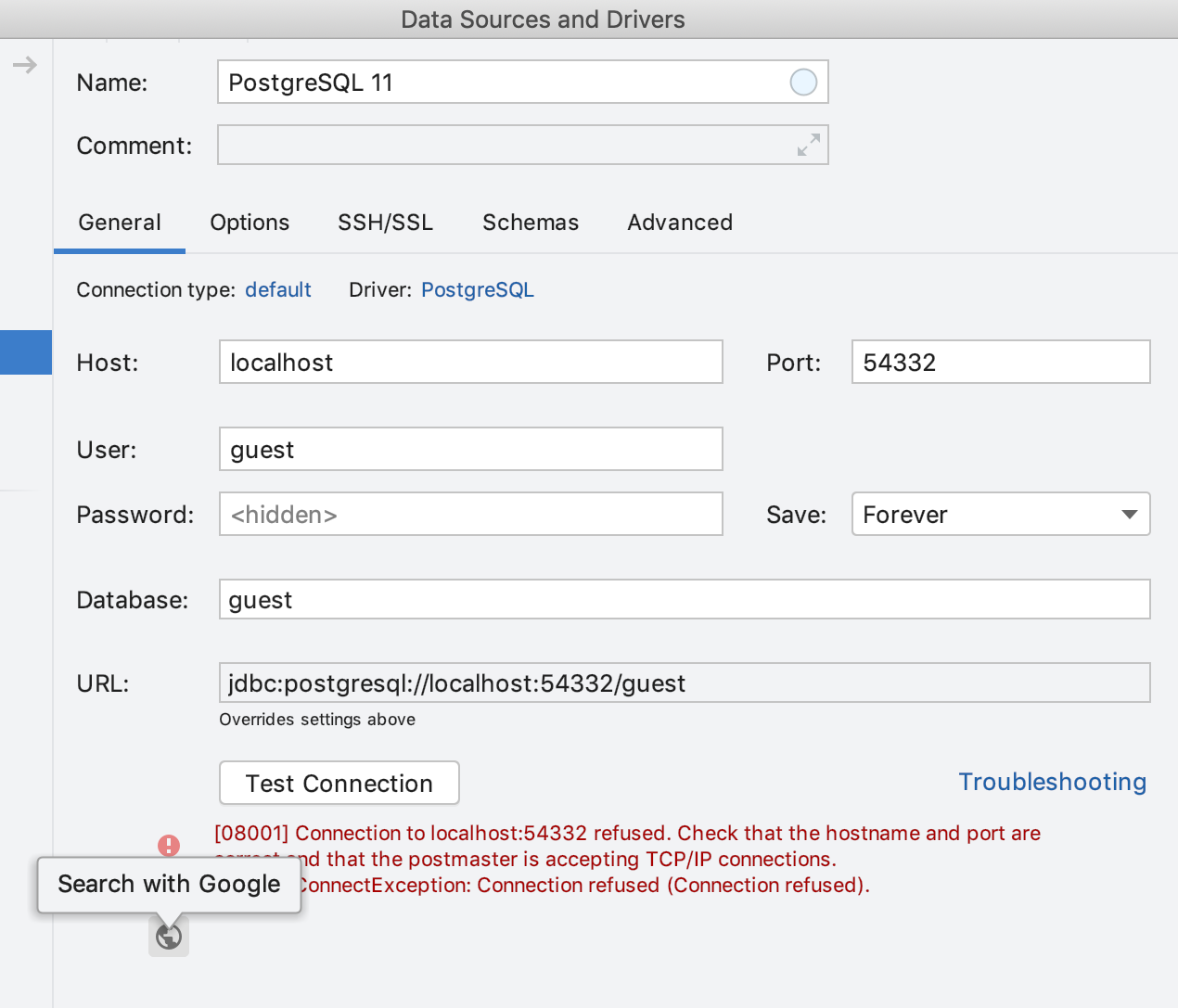This screenshot has height=1008, width=1178.
Task: Click the forward arrow in left sidebar
Action: tap(25, 65)
